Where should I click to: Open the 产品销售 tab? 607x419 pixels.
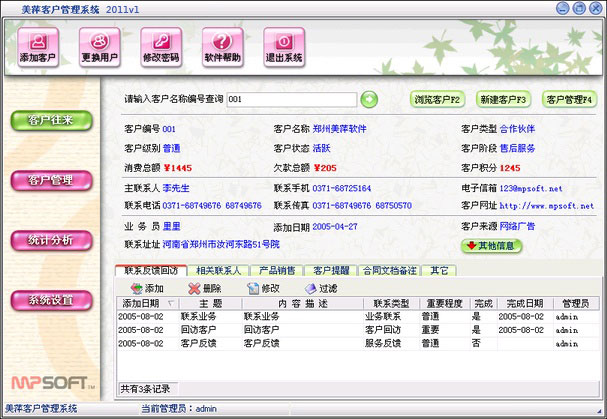point(276,271)
